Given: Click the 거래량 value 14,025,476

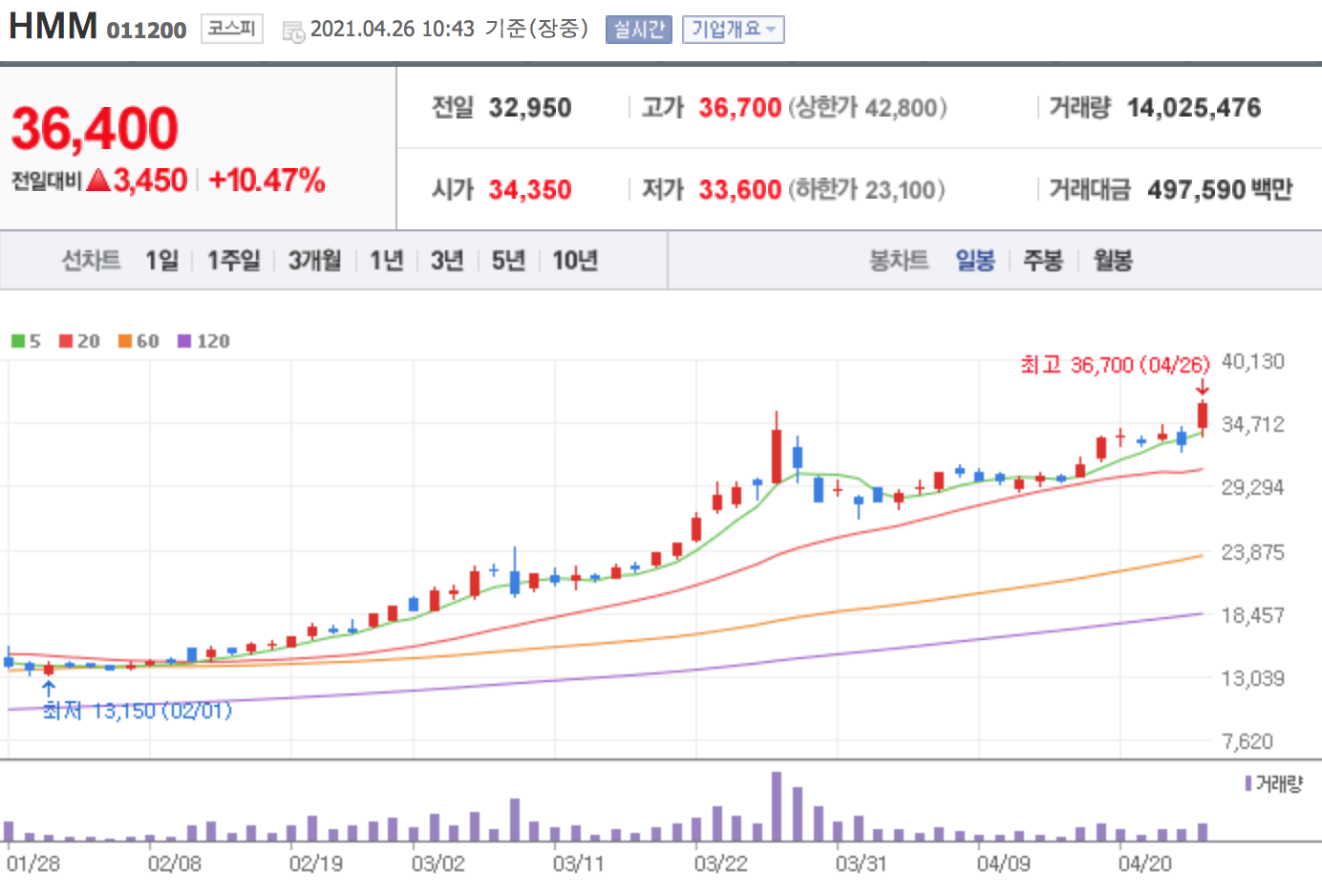Looking at the screenshot, I should pos(1194,108).
